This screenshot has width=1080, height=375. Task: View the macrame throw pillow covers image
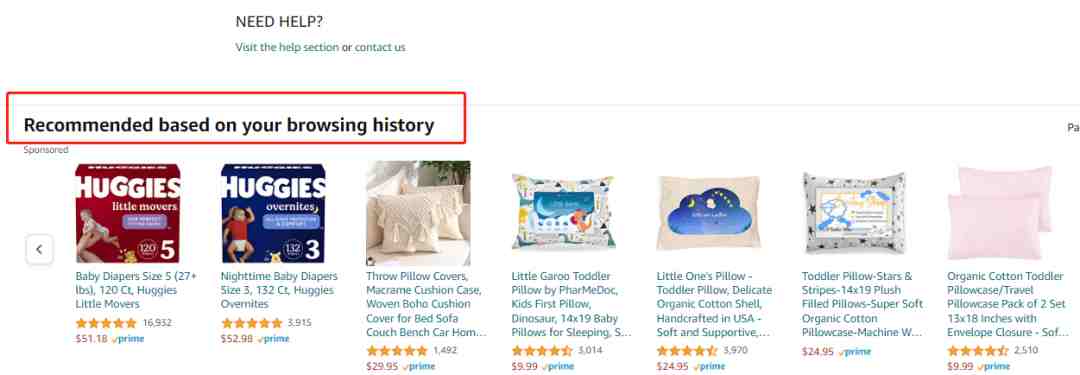(418, 214)
